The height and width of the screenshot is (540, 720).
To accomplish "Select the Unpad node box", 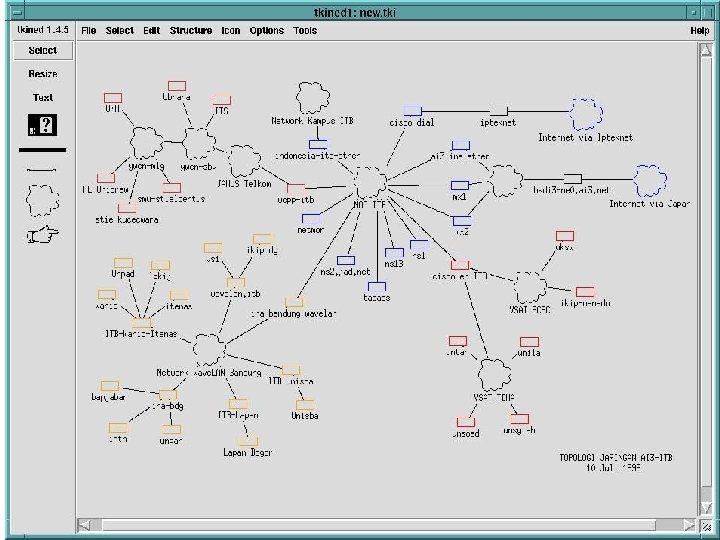I will 123,263.
